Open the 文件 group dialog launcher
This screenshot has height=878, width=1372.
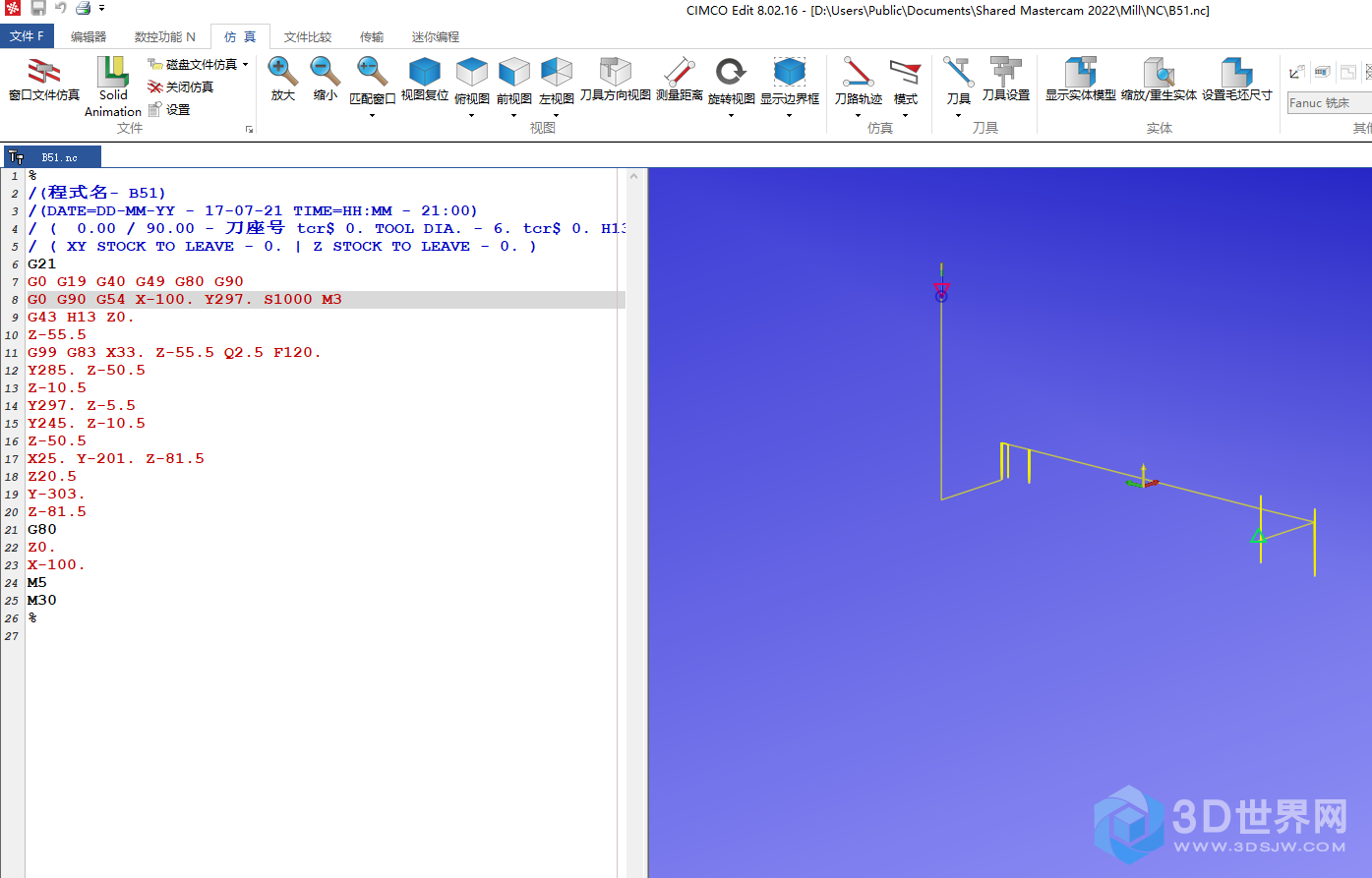pos(249,129)
